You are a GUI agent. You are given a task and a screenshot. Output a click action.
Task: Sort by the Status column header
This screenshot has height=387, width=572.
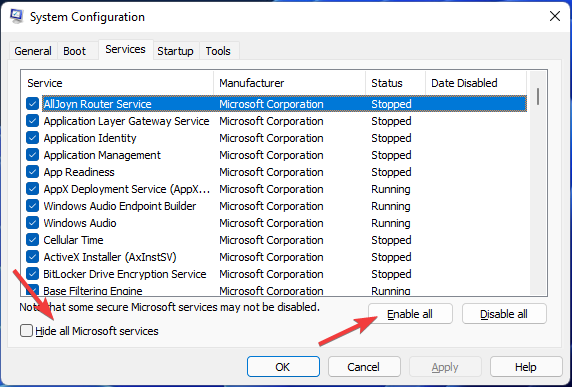click(x=395, y=83)
